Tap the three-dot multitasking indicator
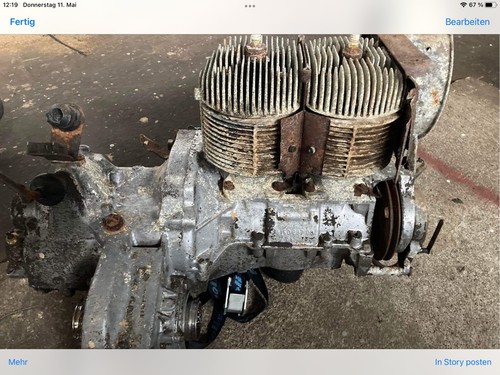This screenshot has width=500, height=375. (x=250, y=6)
